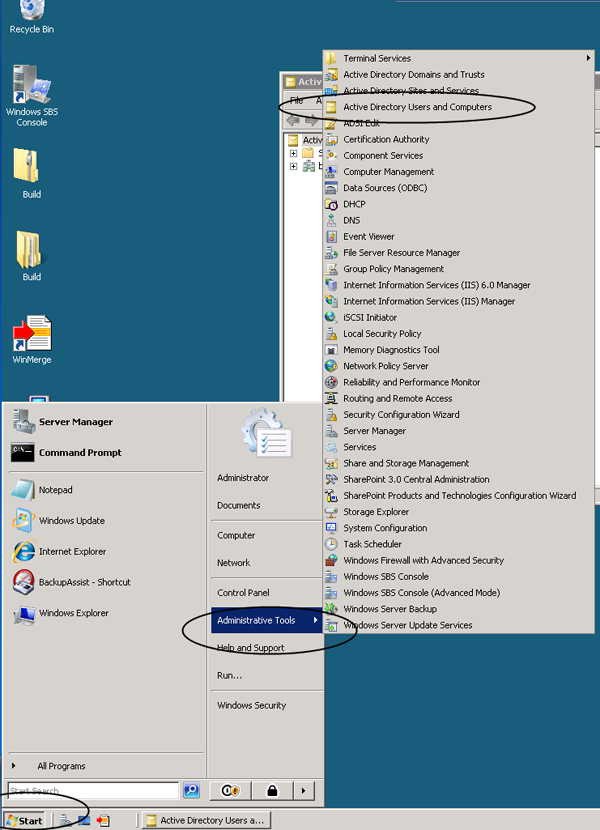Choose Group Policy Management from the menu
This screenshot has height=830, width=600.
pos(459,269)
